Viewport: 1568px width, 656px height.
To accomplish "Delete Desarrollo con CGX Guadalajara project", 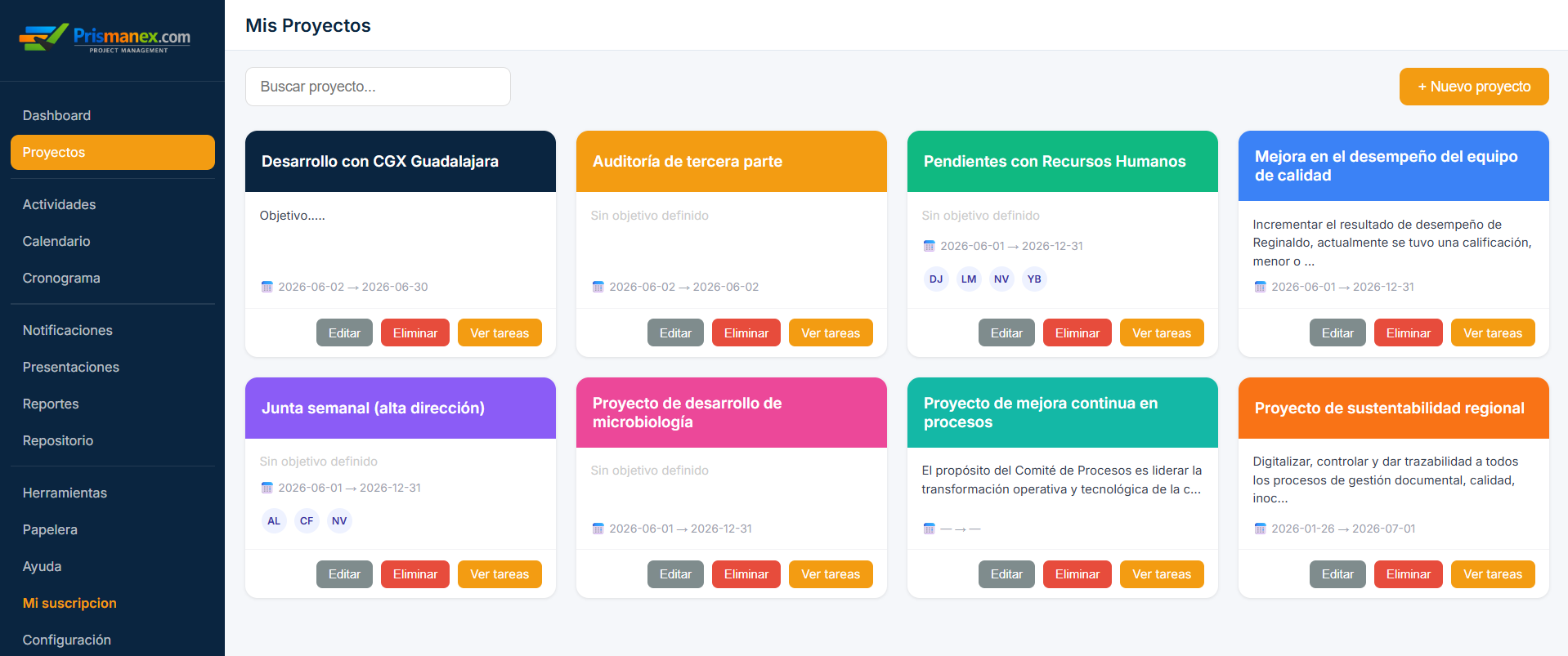I will point(415,332).
